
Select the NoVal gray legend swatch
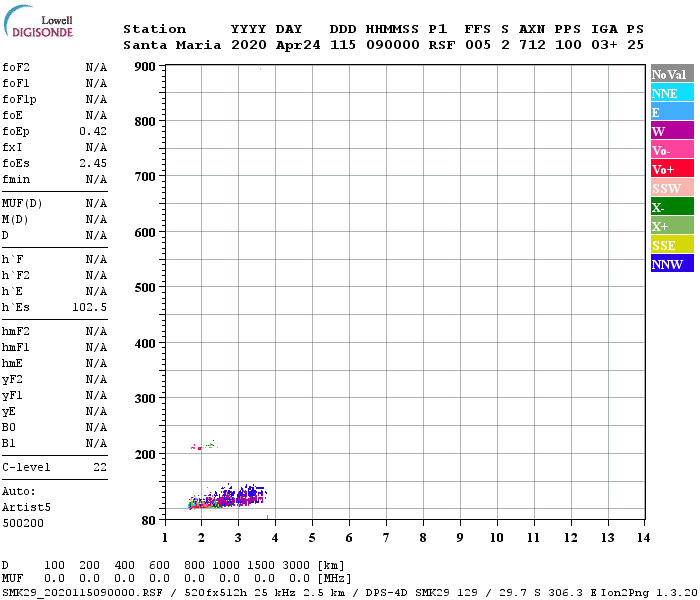point(672,74)
